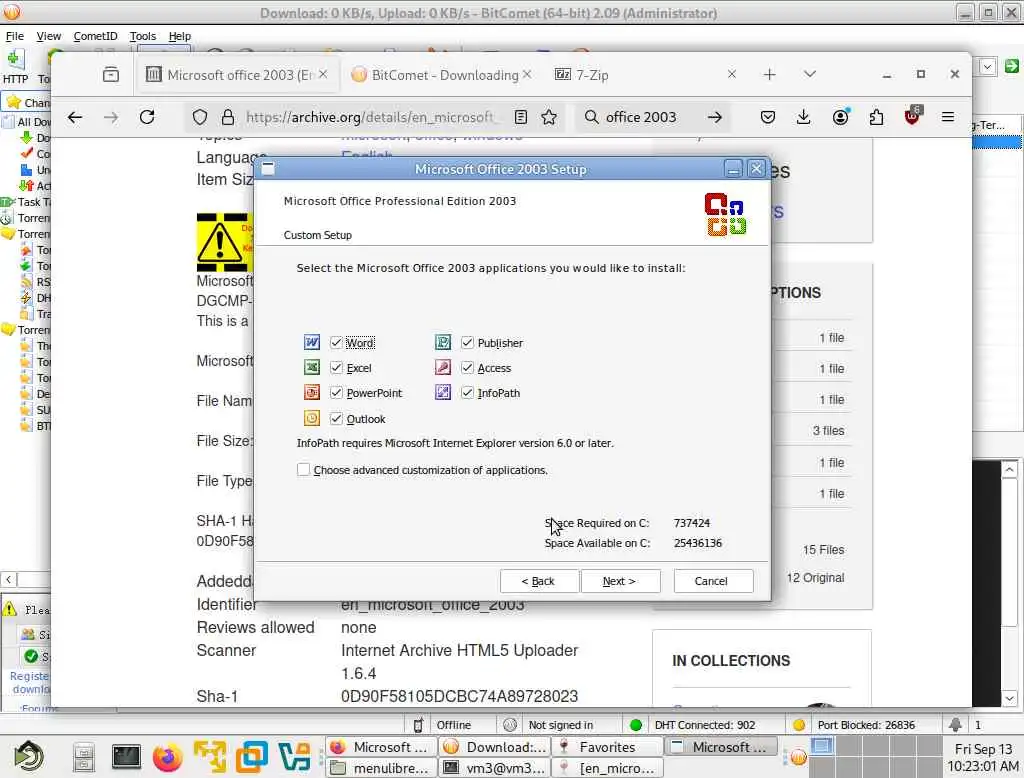1024x778 pixels.
Task: Reload the archive.org page in Firefox
Action: 147,117
